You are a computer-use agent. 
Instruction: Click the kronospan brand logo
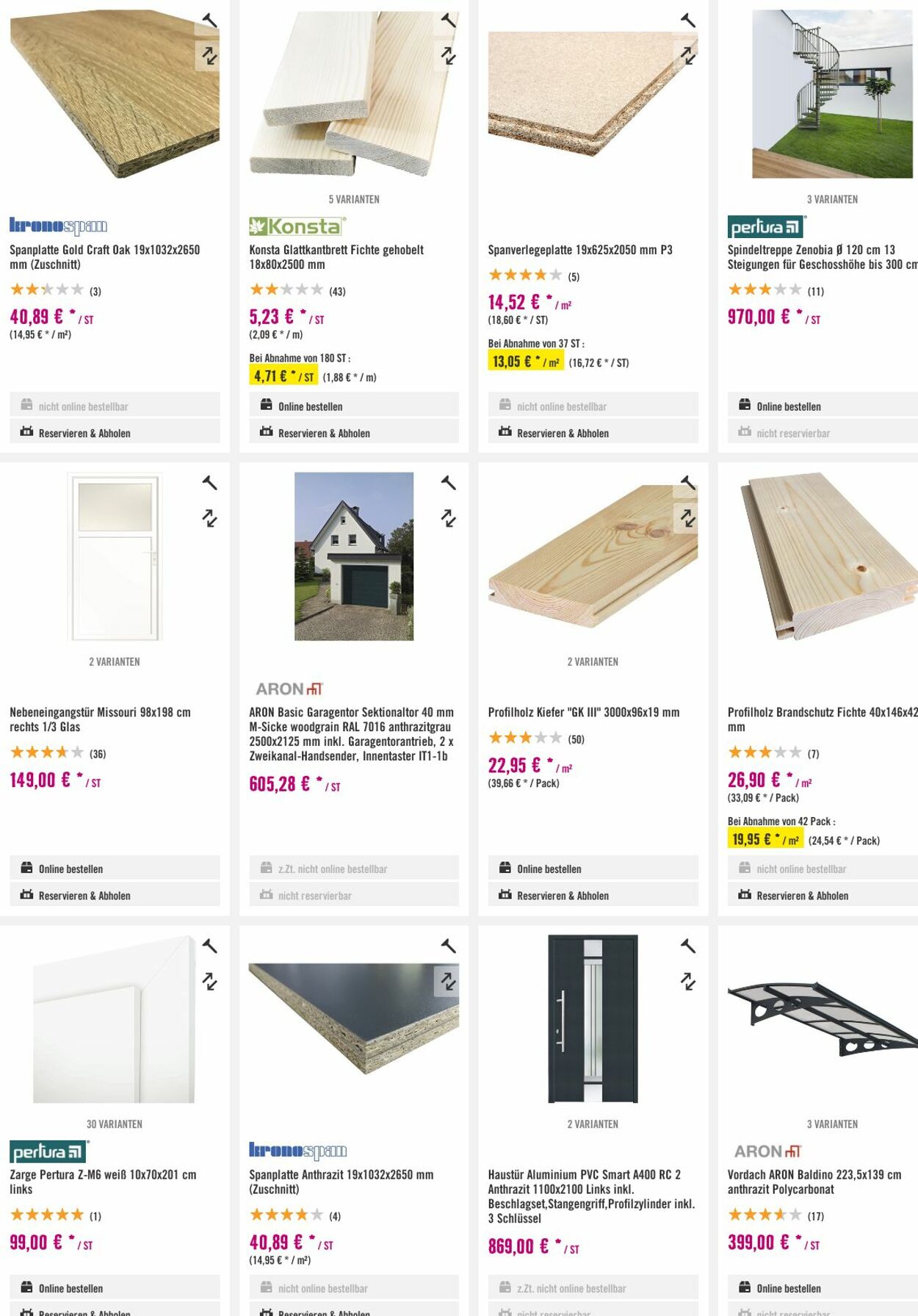[59, 225]
